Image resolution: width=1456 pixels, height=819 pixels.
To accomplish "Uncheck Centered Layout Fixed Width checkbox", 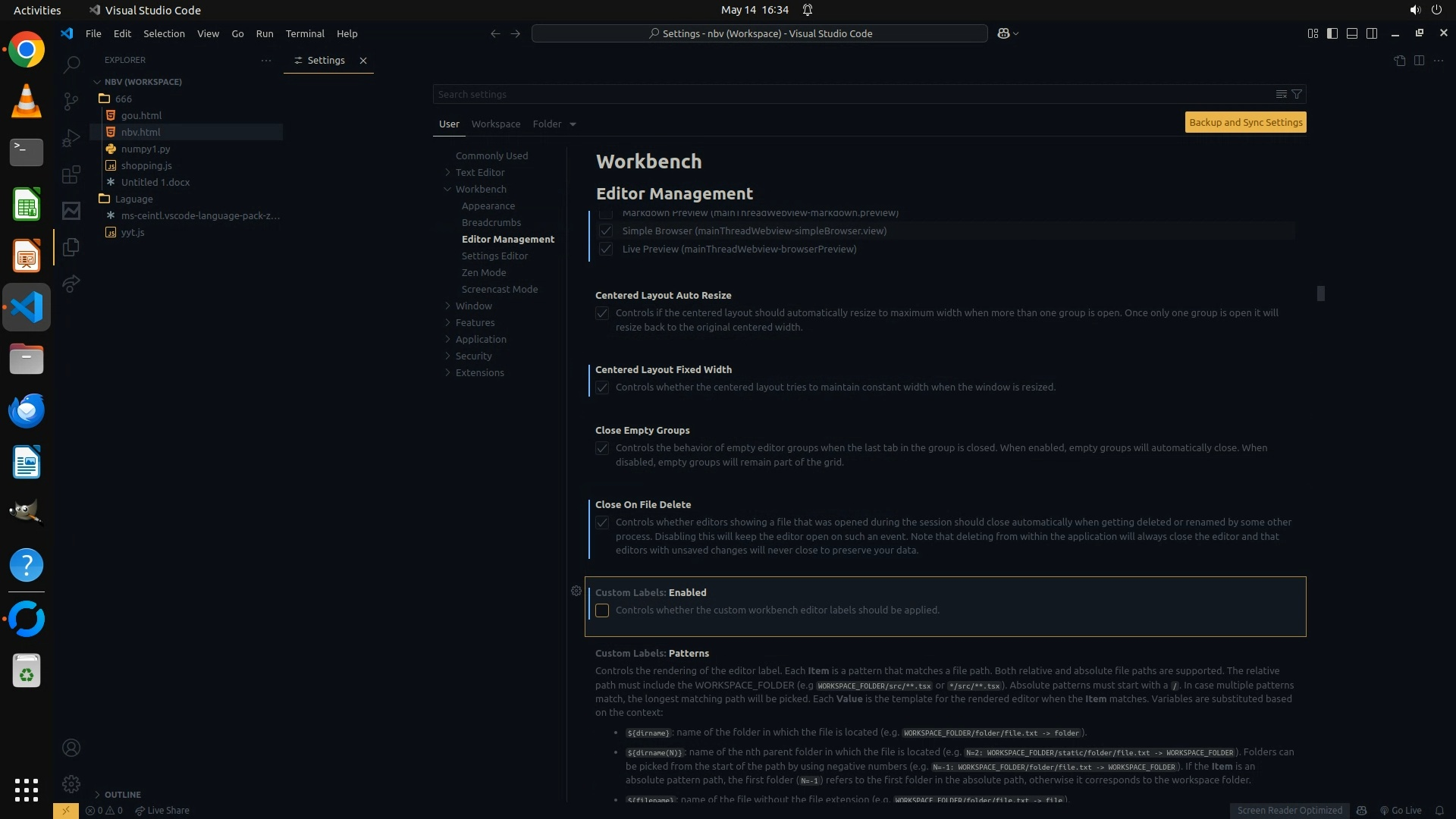I will 602,388.
